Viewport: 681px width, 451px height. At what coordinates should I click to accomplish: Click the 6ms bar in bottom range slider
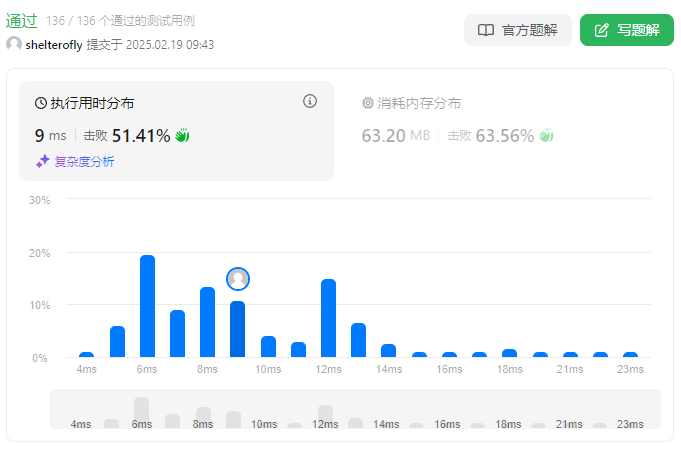pyautogui.click(x=142, y=412)
